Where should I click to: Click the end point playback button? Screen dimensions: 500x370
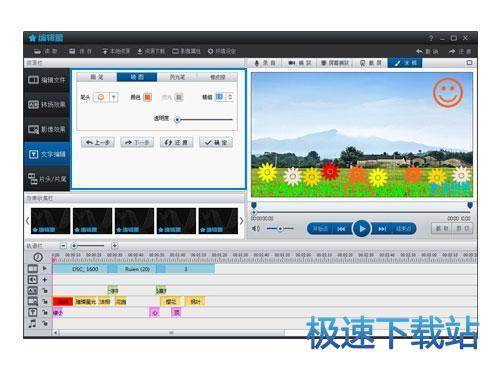point(403,229)
